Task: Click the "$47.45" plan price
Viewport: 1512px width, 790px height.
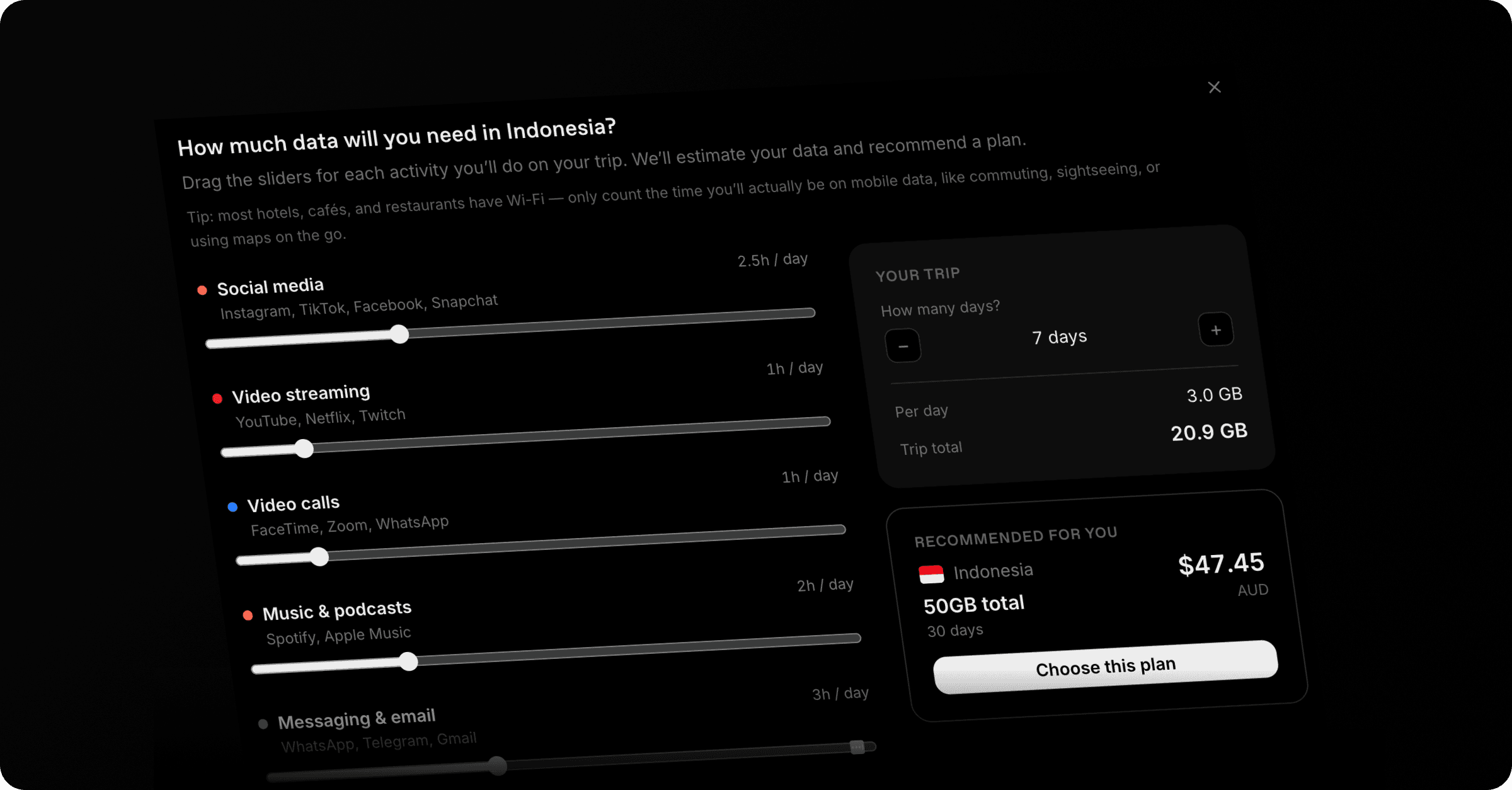Action: pos(1221,564)
